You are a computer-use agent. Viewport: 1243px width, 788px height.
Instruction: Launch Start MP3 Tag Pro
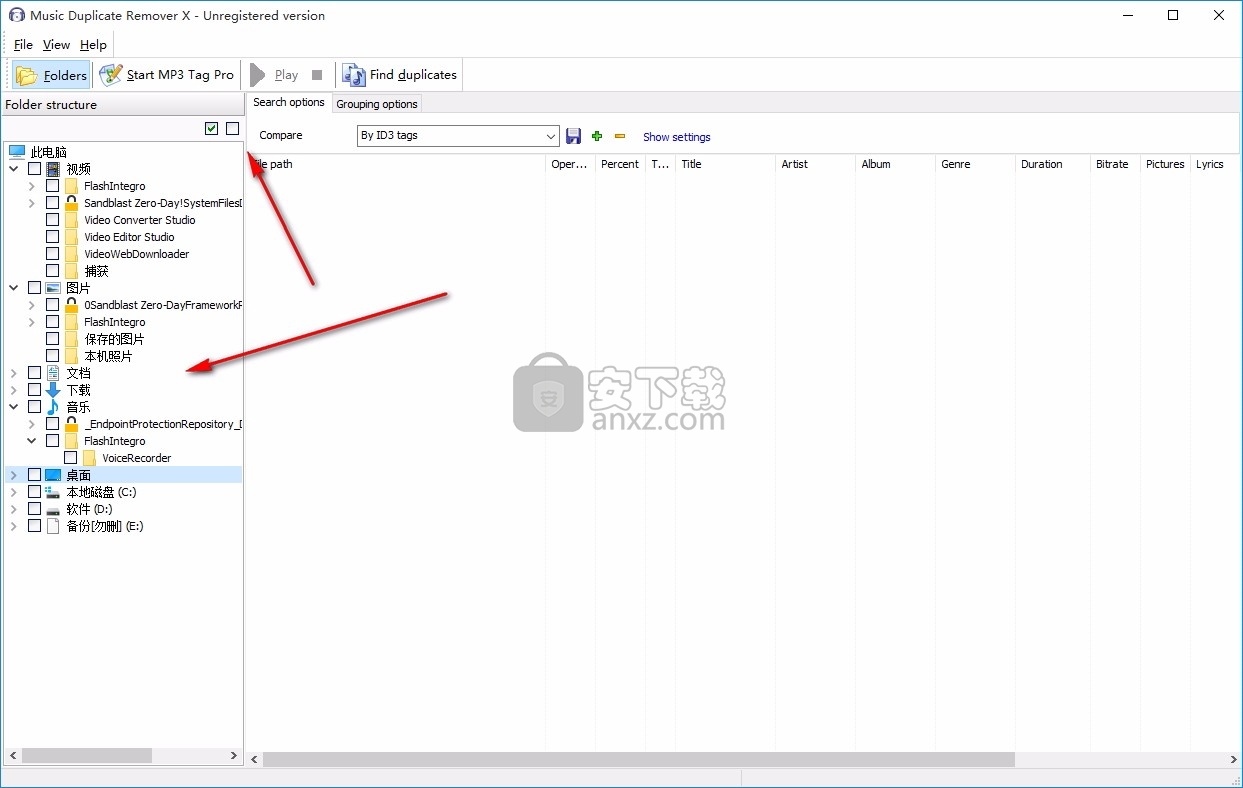[x=167, y=75]
